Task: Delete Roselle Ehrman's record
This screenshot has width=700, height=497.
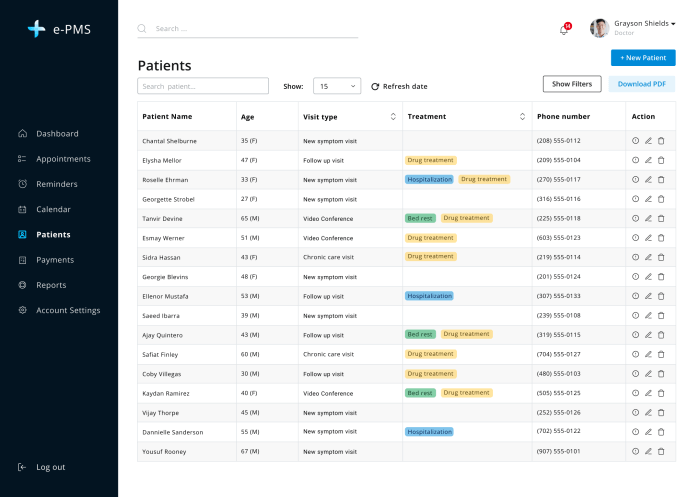Action: tap(661, 180)
